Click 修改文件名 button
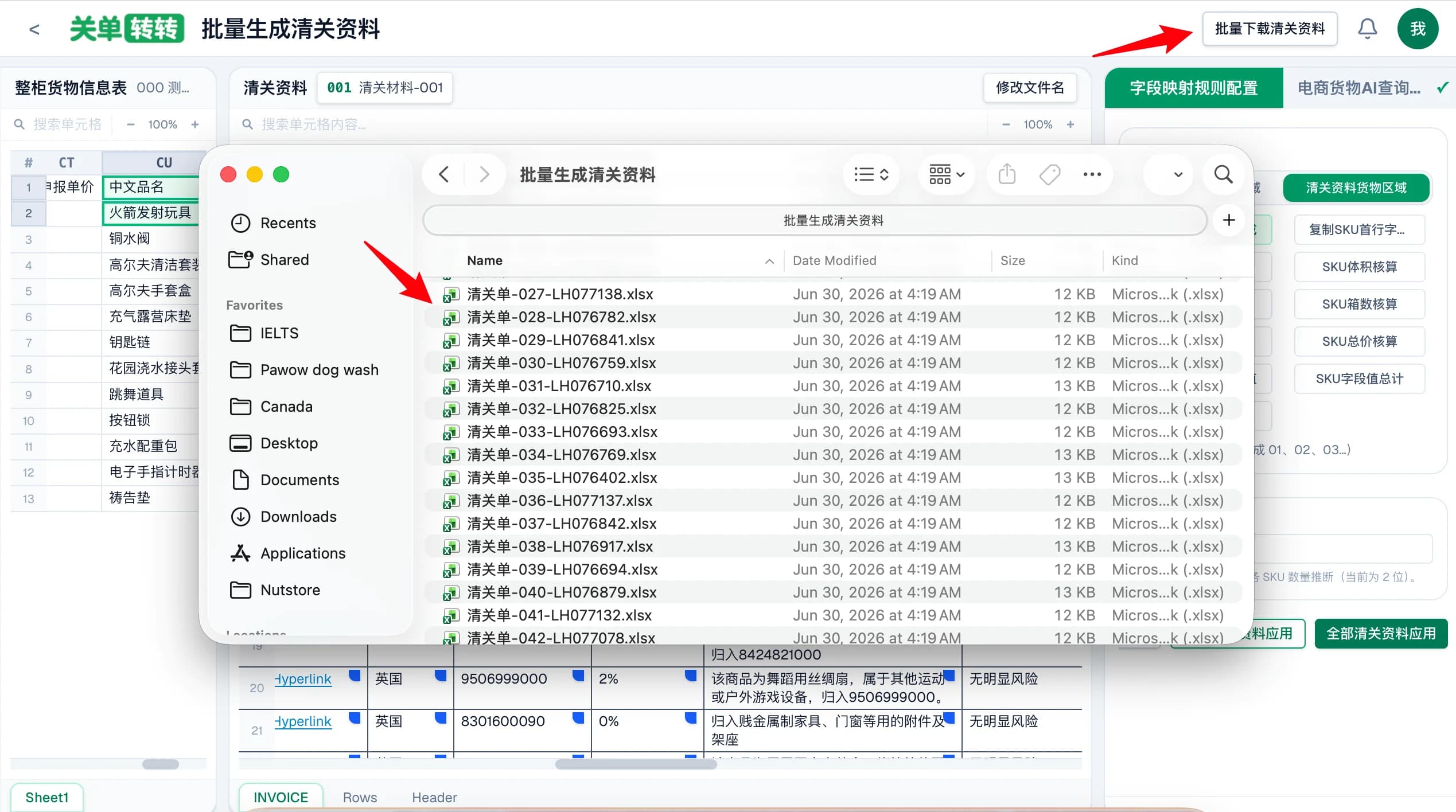The width and height of the screenshot is (1456, 812). 1030,88
